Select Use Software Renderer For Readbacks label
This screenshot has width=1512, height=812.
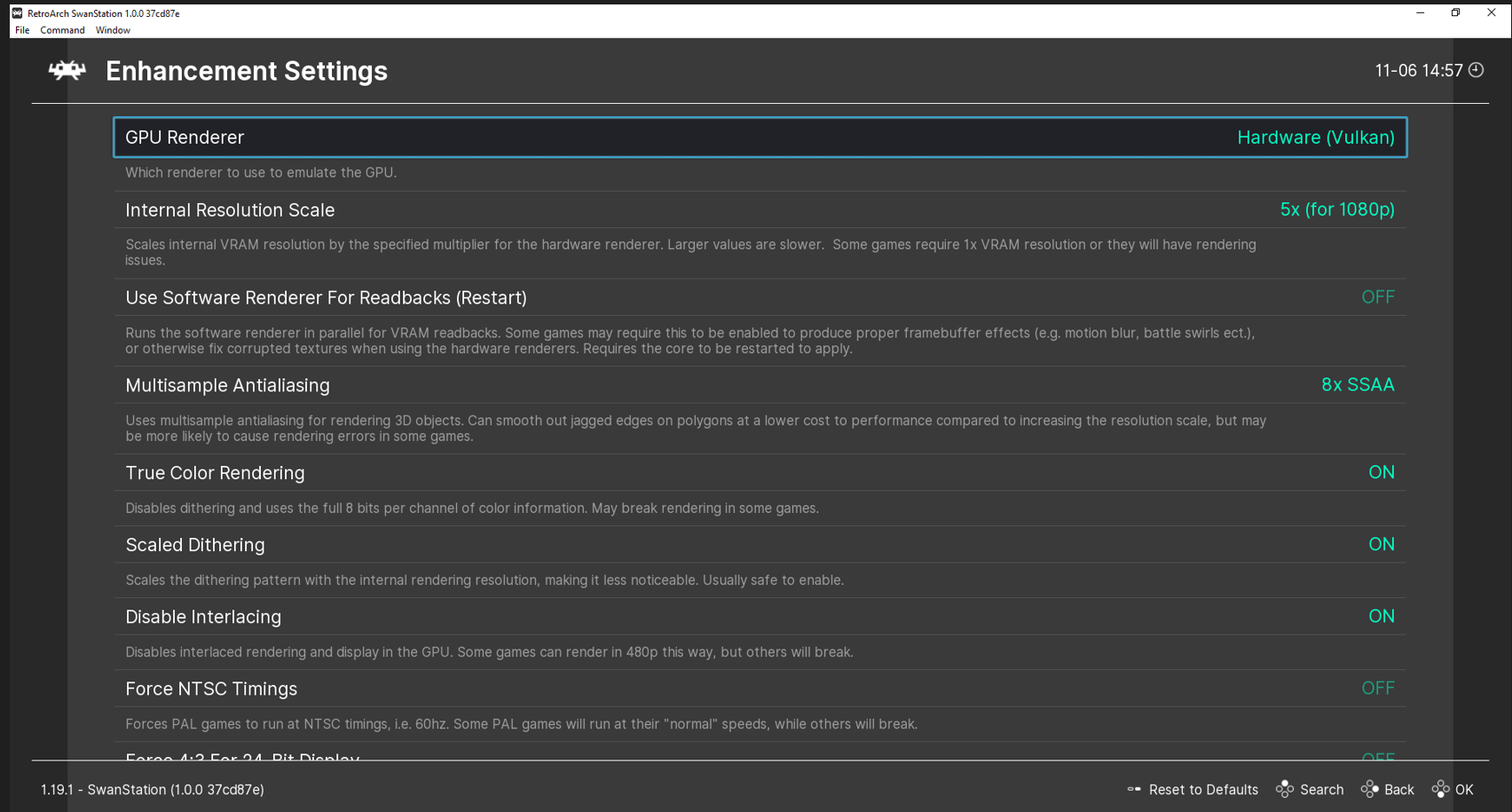tap(326, 298)
